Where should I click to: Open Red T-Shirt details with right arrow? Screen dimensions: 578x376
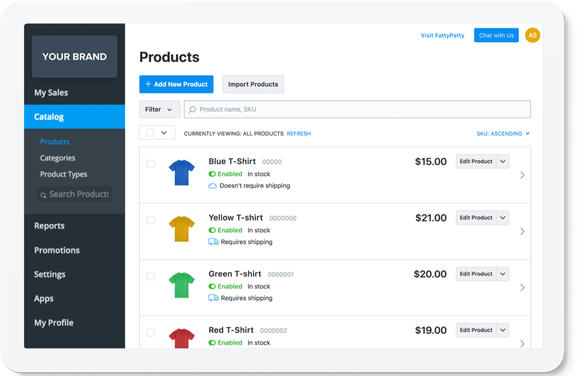(522, 344)
